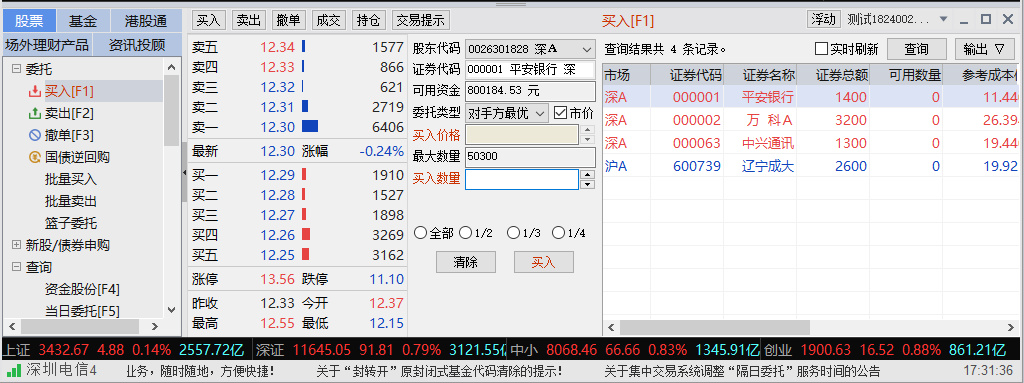Click the 浮动 button
1024x383 pixels.
click(x=823, y=19)
